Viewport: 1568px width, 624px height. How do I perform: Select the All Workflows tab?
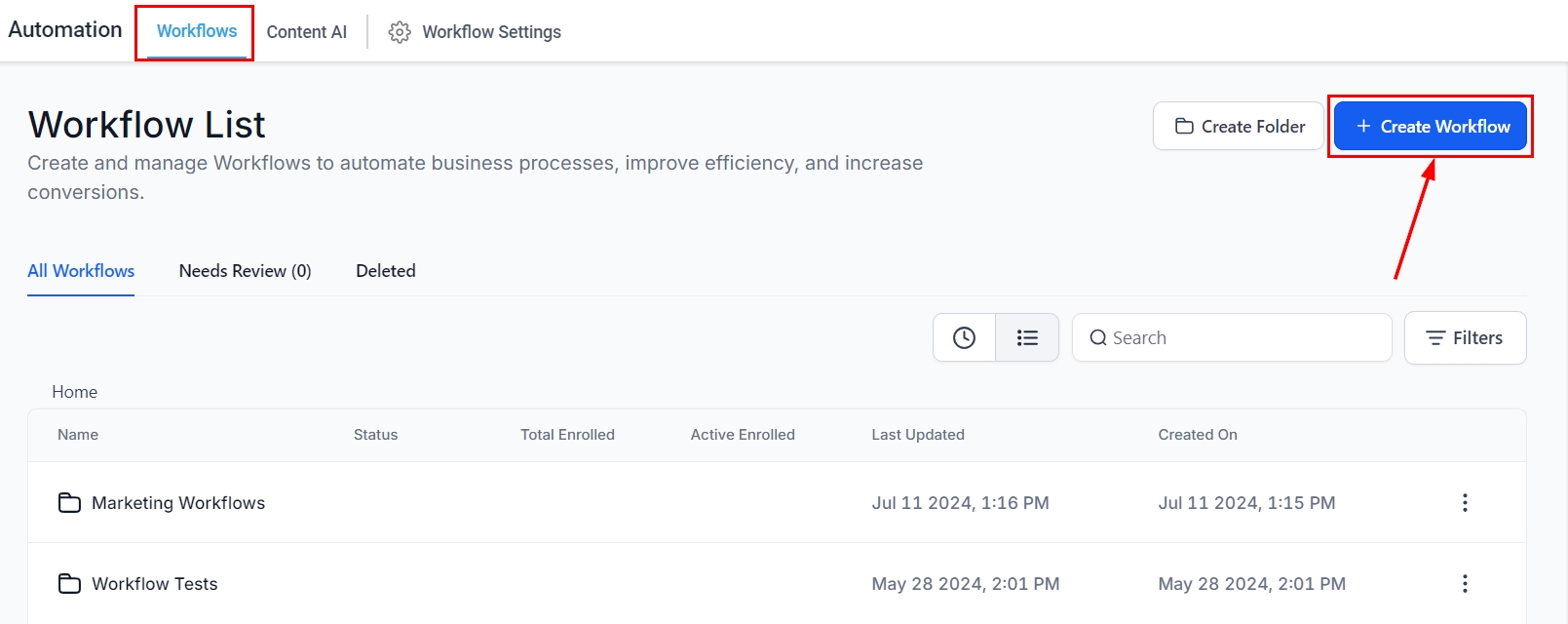(x=81, y=271)
